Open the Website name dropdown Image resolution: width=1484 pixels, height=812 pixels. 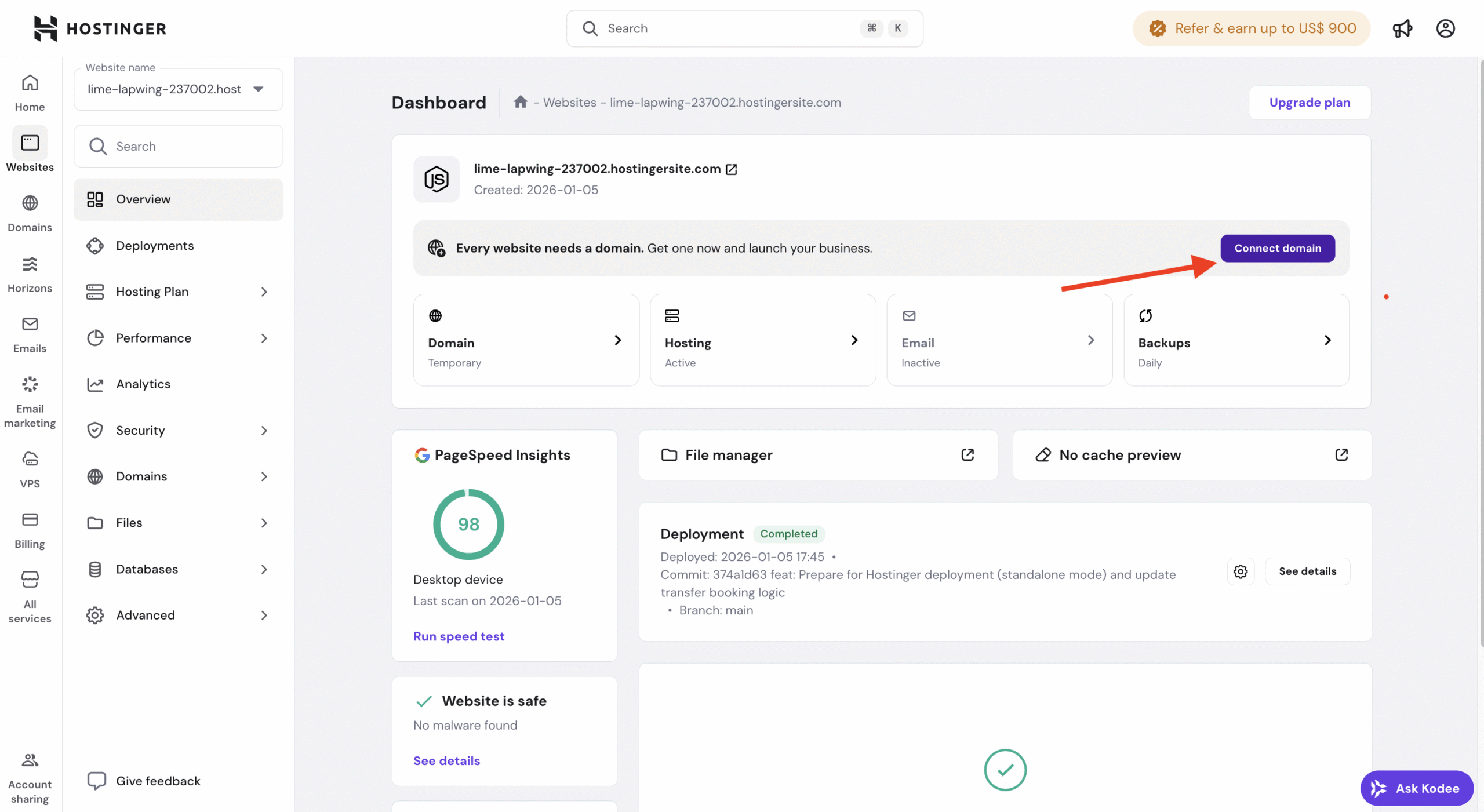tap(178, 89)
